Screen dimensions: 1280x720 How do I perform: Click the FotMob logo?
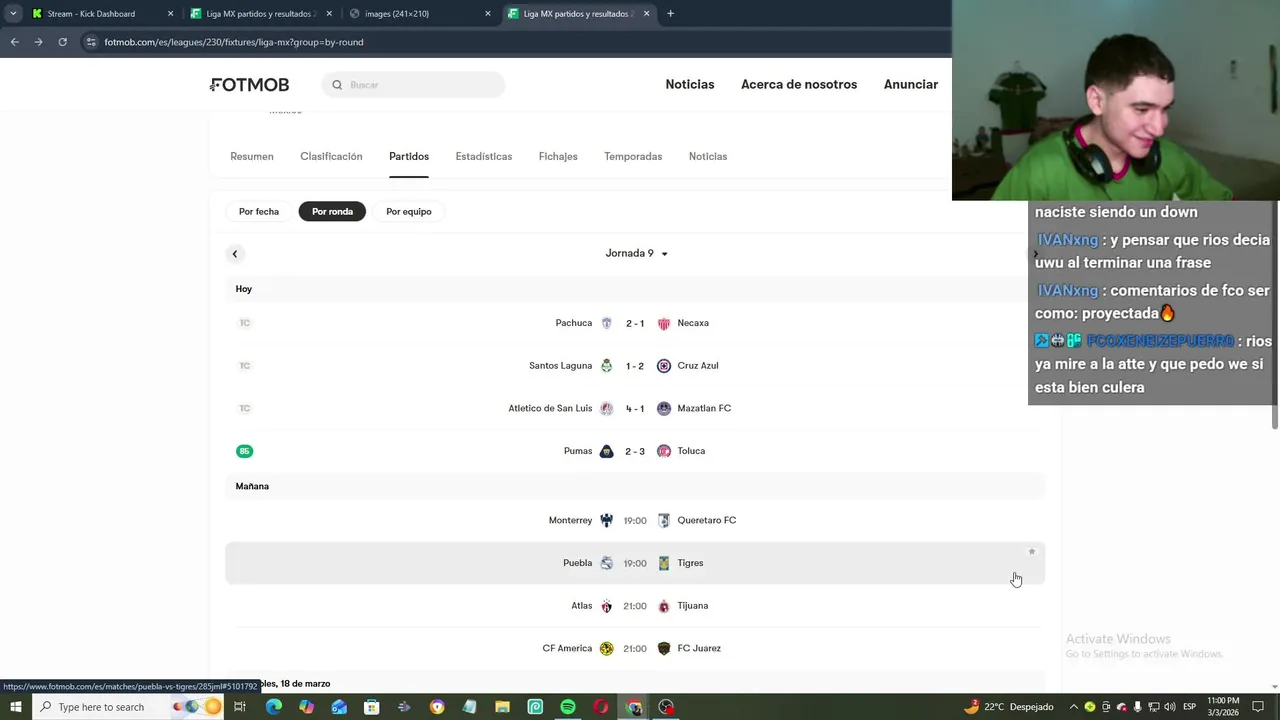click(249, 85)
